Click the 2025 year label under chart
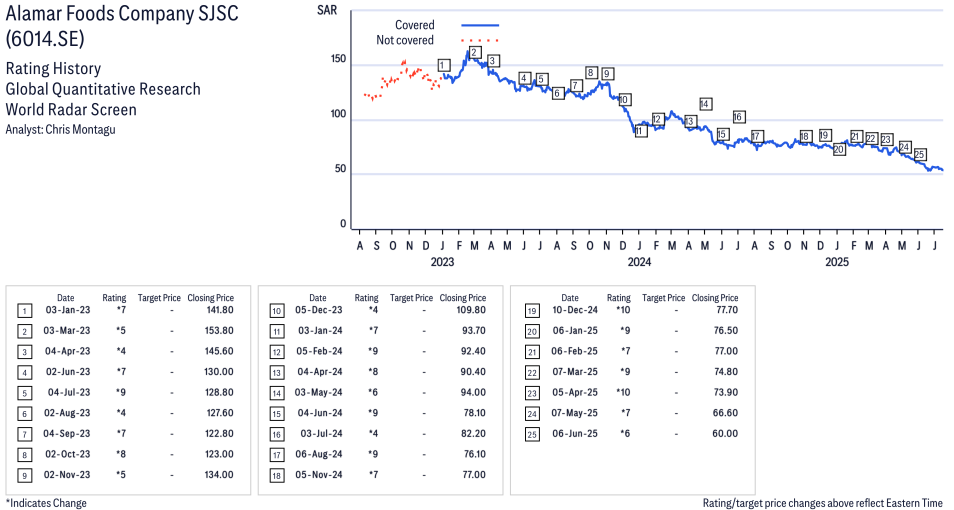This screenshot has width=954, height=510. pyautogui.click(x=837, y=262)
